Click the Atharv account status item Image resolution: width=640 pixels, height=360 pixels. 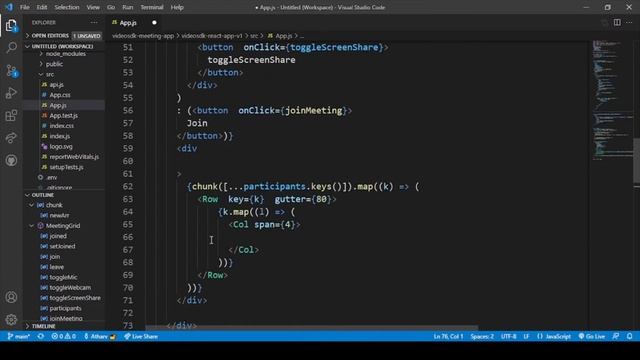[100, 336]
